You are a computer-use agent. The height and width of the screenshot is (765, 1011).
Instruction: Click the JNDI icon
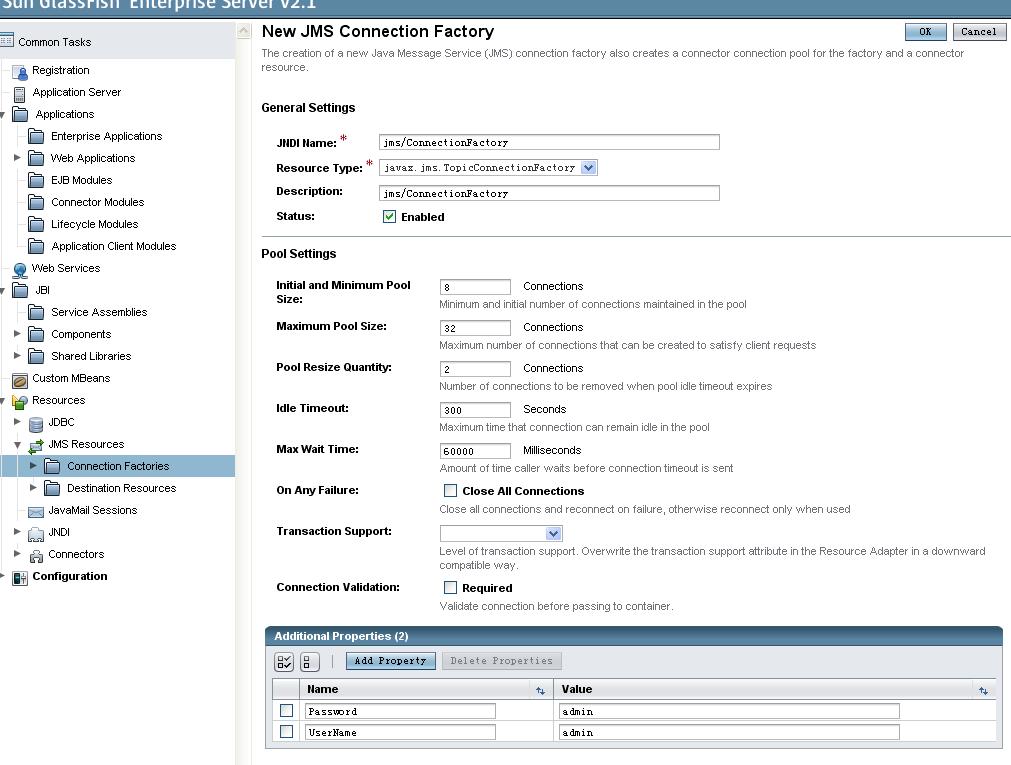pos(36,533)
